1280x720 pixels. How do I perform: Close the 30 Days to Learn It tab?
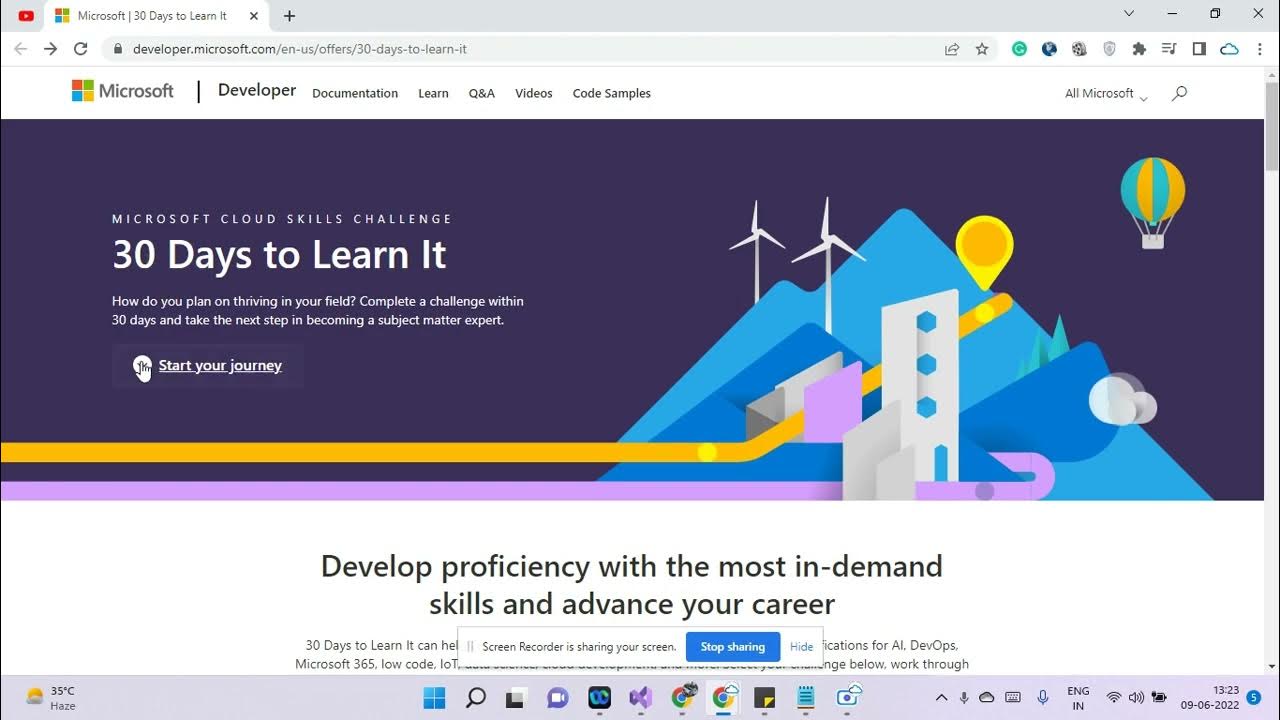[x=254, y=16]
